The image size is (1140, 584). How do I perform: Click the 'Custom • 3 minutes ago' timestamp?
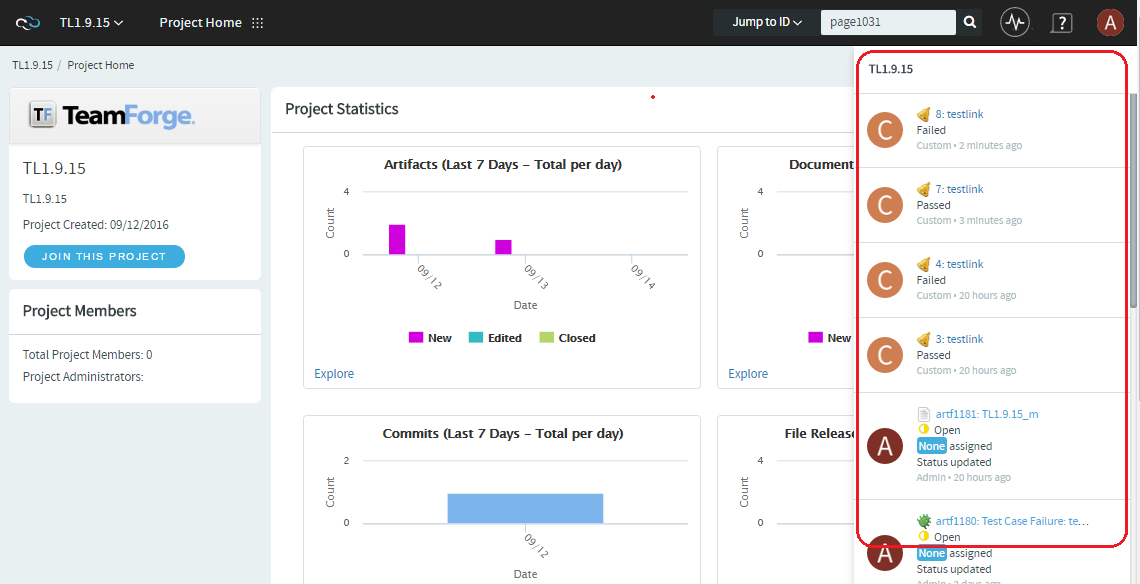pyautogui.click(x=969, y=220)
